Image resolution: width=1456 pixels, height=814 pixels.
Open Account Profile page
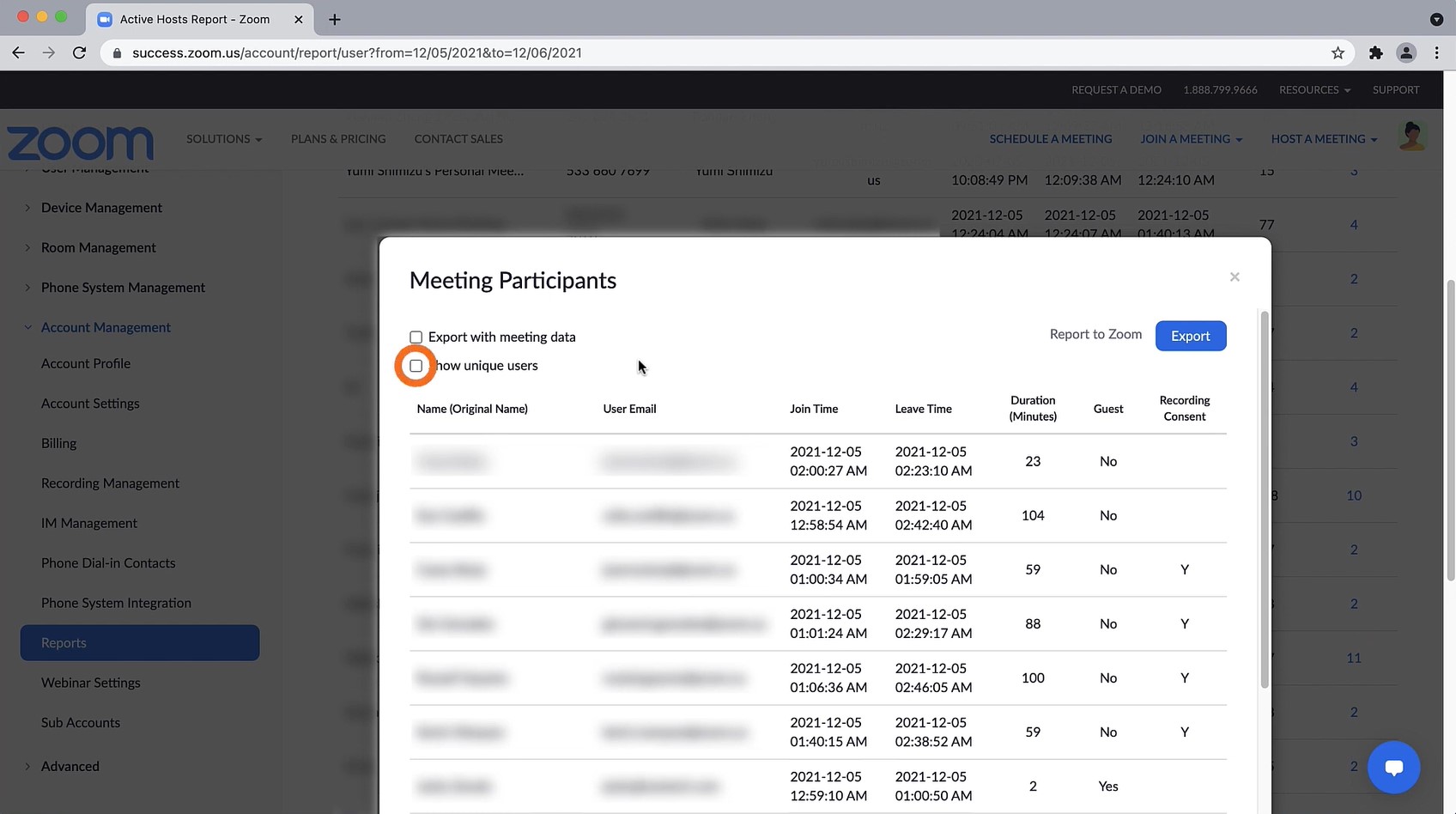[x=86, y=363]
